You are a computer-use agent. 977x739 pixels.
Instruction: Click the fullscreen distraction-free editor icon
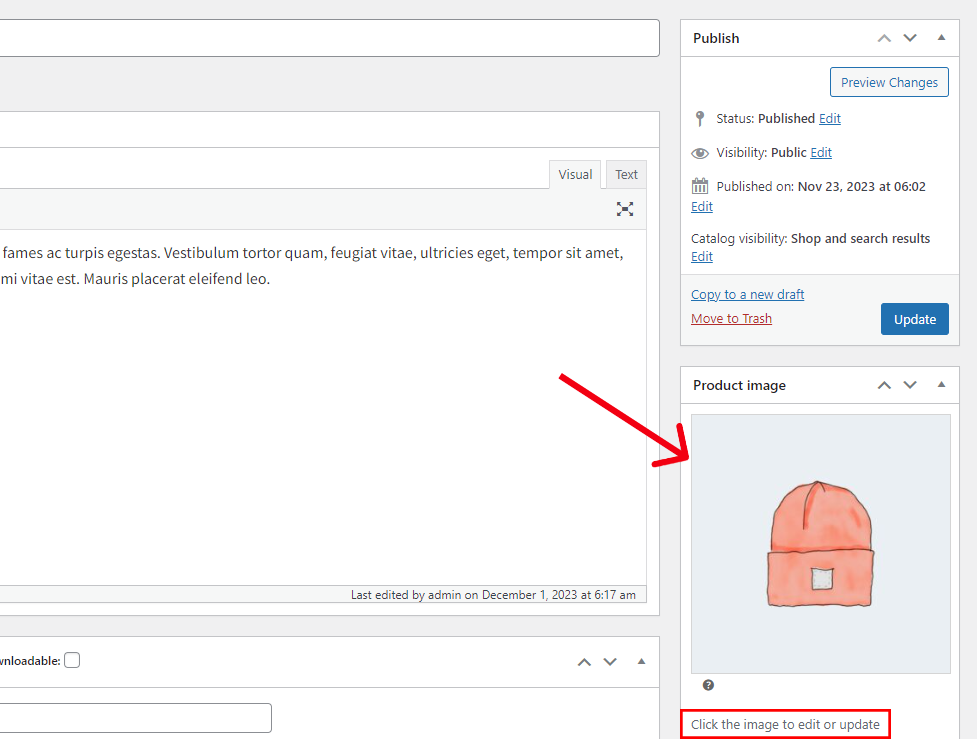pyautogui.click(x=625, y=209)
